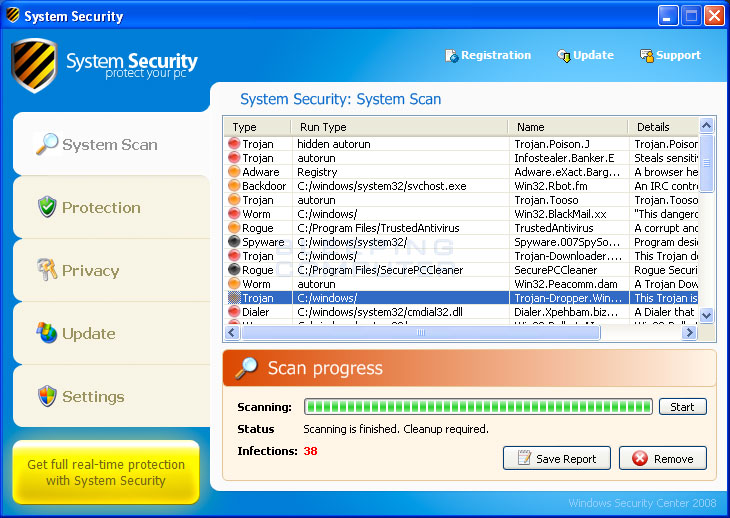The width and height of the screenshot is (730, 518).
Task: Click the orange icon in Adware row
Action: point(234,172)
